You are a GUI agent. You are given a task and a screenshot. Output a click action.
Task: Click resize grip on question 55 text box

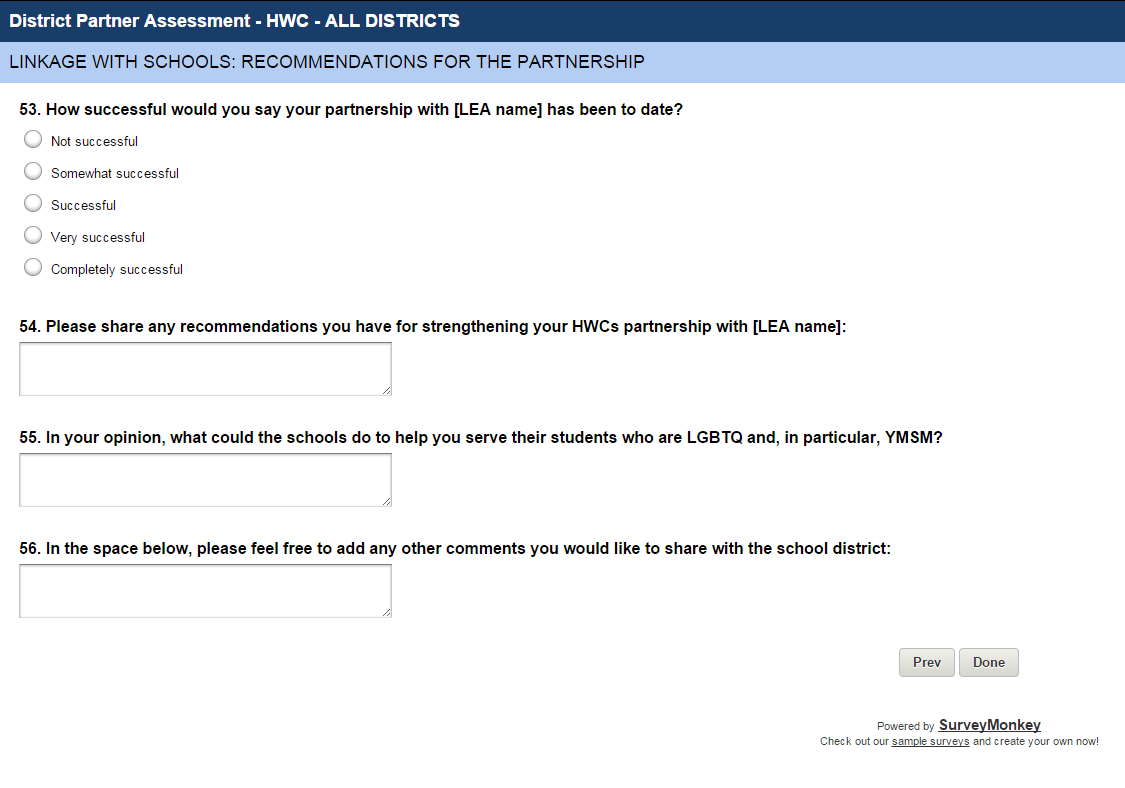[x=385, y=500]
